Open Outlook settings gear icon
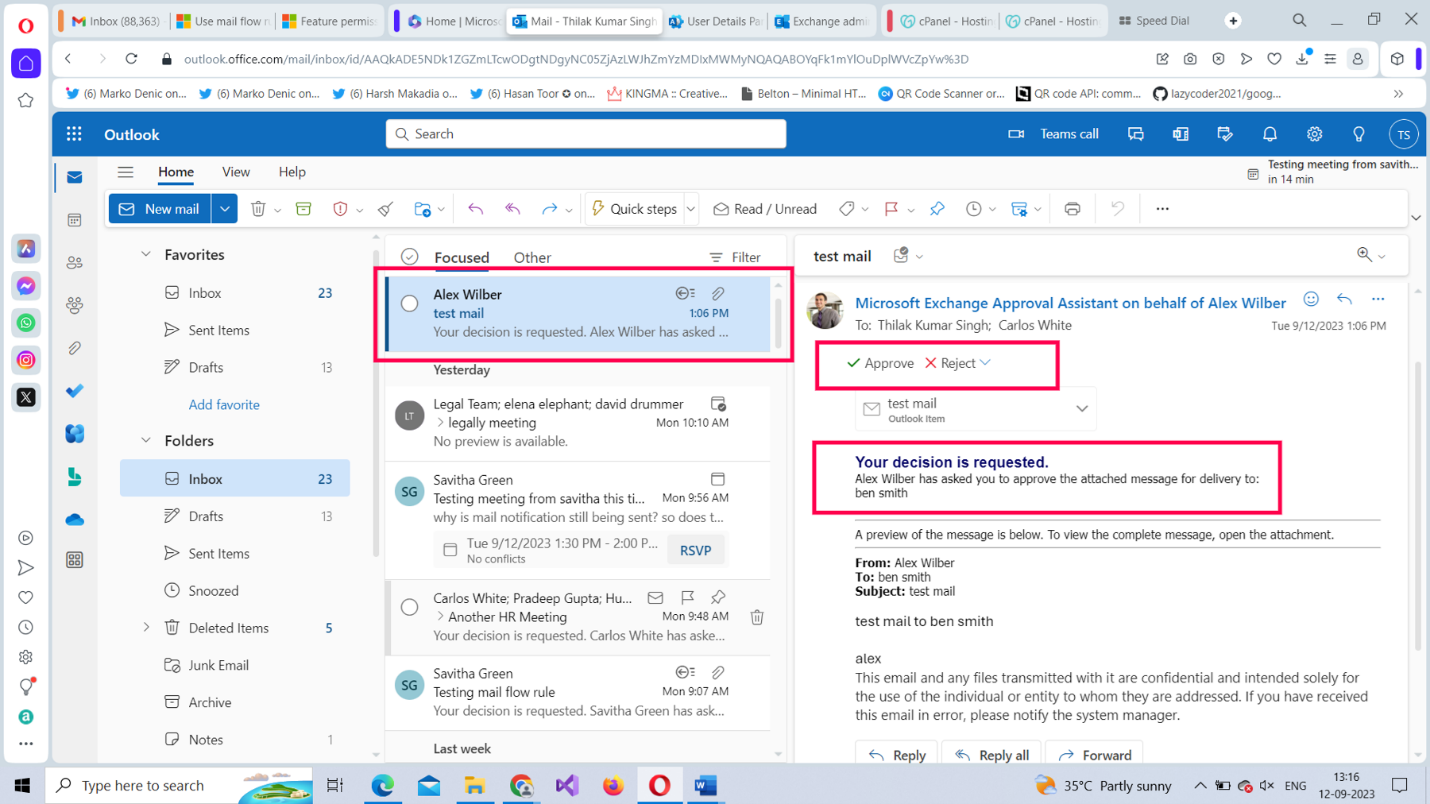1430x804 pixels. coord(1314,134)
